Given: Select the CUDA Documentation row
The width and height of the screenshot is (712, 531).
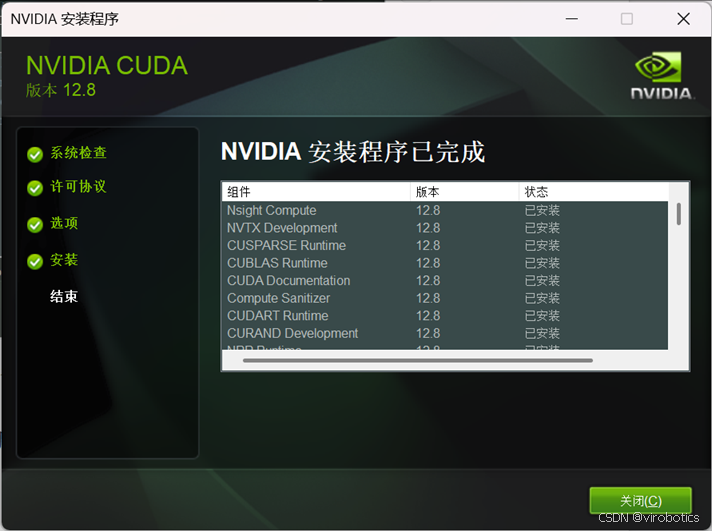Looking at the screenshot, I should (445, 281).
